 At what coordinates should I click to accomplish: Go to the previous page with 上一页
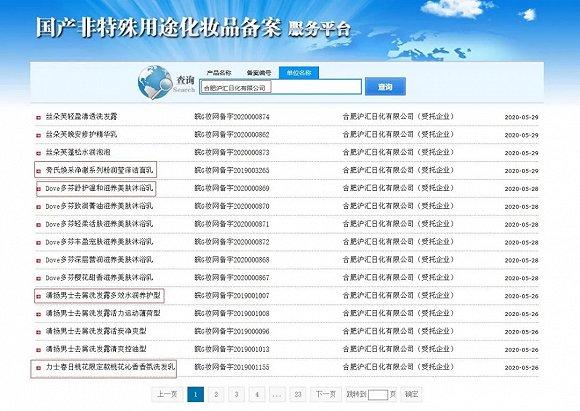167,394
